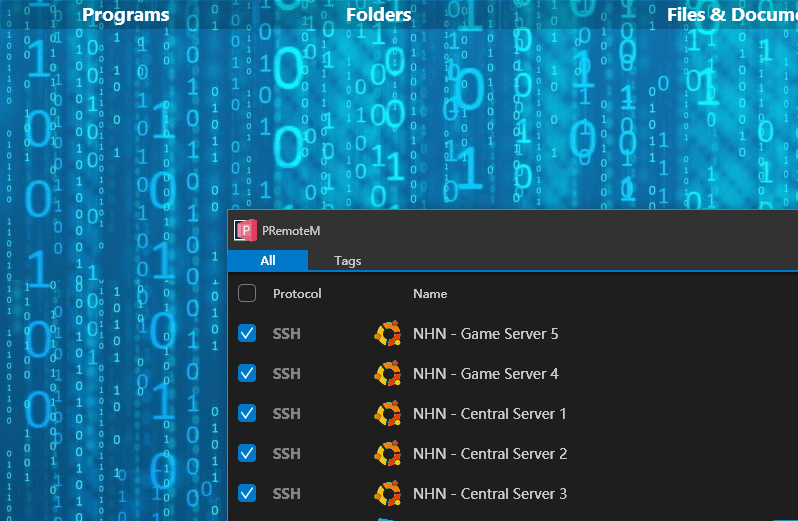Uncheck NHN - Game Server 4 checkbox

(x=247, y=373)
